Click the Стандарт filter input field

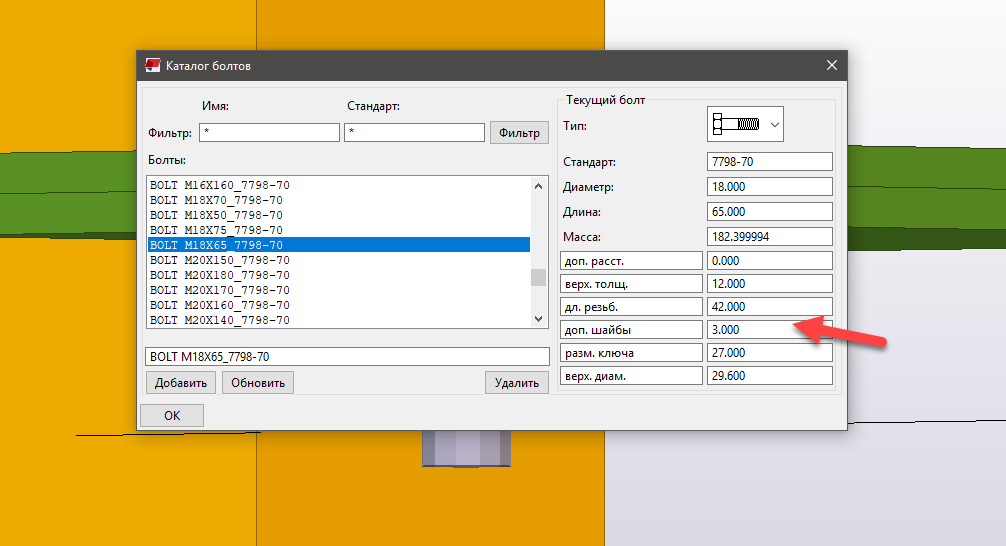pyautogui.click(x=414, y=132)
